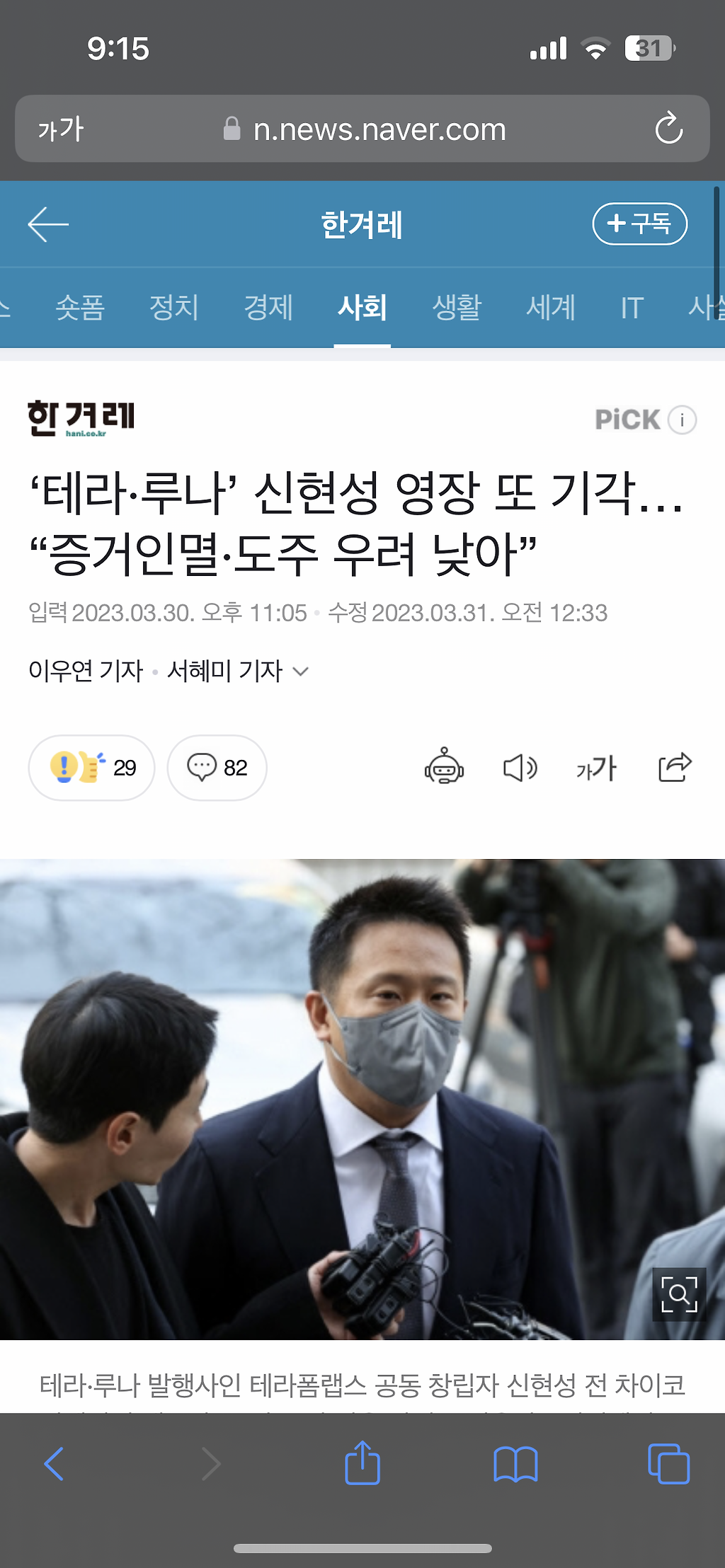725x1568 pixels.
Task: Reload page with Safari refresh icon
Action: pos(668,129)
